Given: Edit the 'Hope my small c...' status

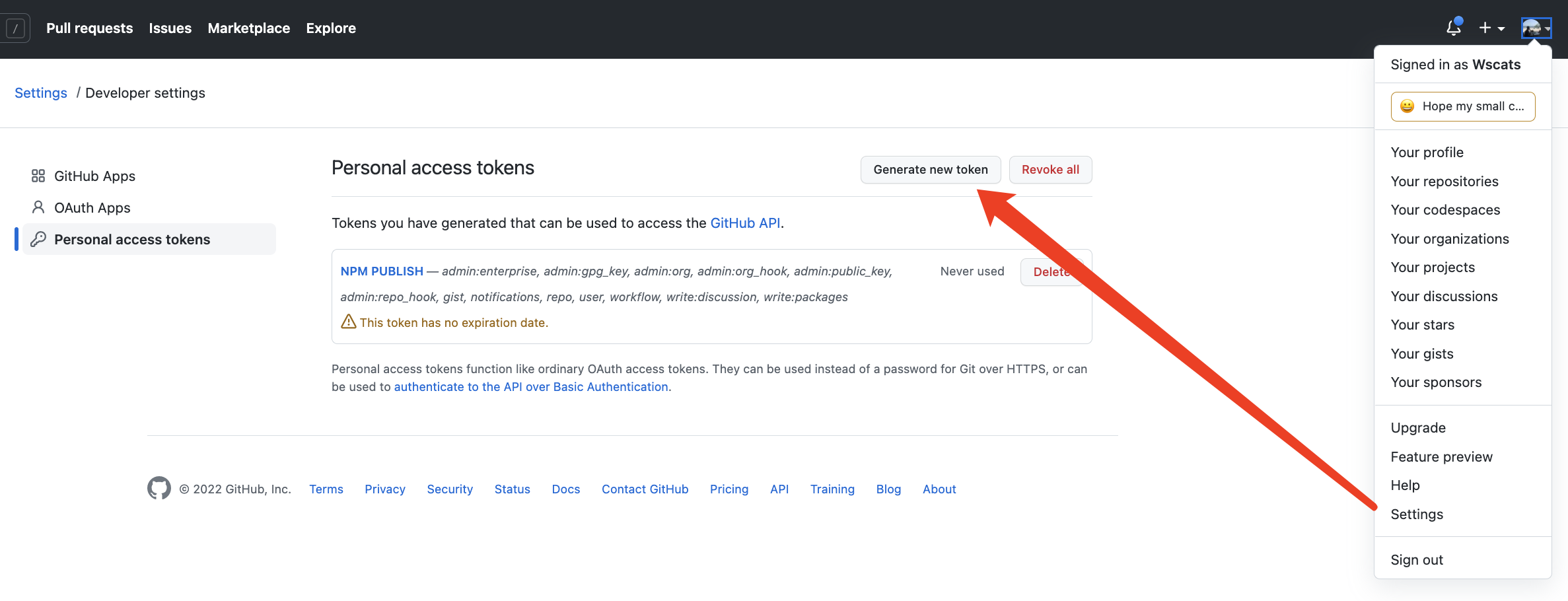Looking at the screenshot, I should point(1463,106).
